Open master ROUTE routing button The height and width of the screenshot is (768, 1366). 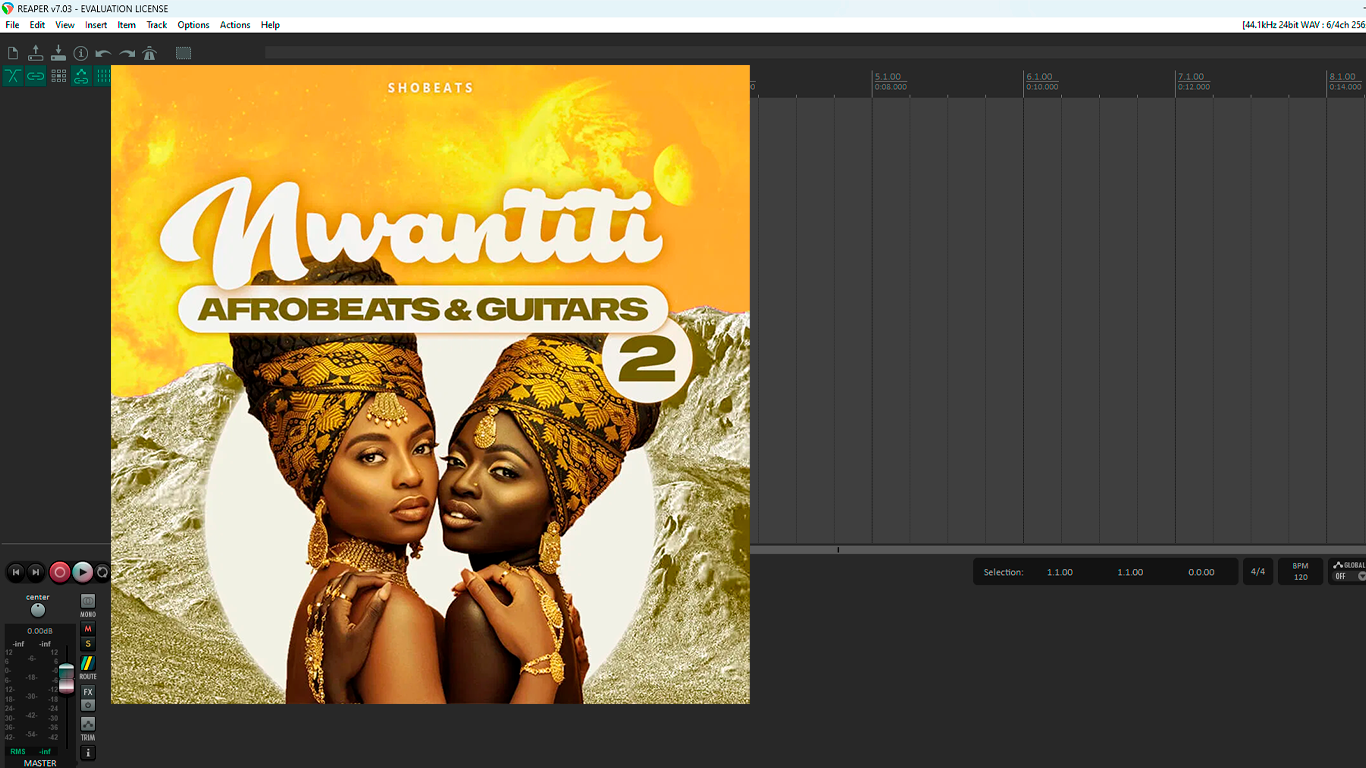(x=88, y=664)
